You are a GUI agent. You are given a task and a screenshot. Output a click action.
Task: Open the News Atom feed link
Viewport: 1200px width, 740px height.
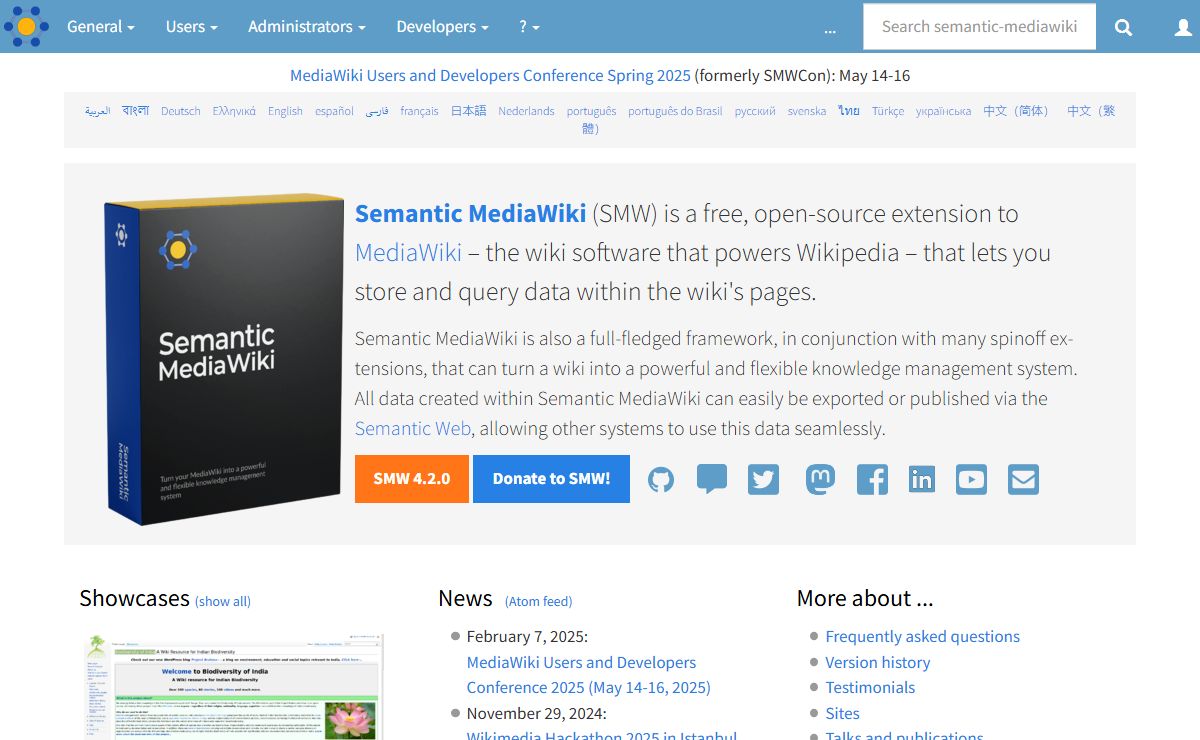click(x=539, y=601)
